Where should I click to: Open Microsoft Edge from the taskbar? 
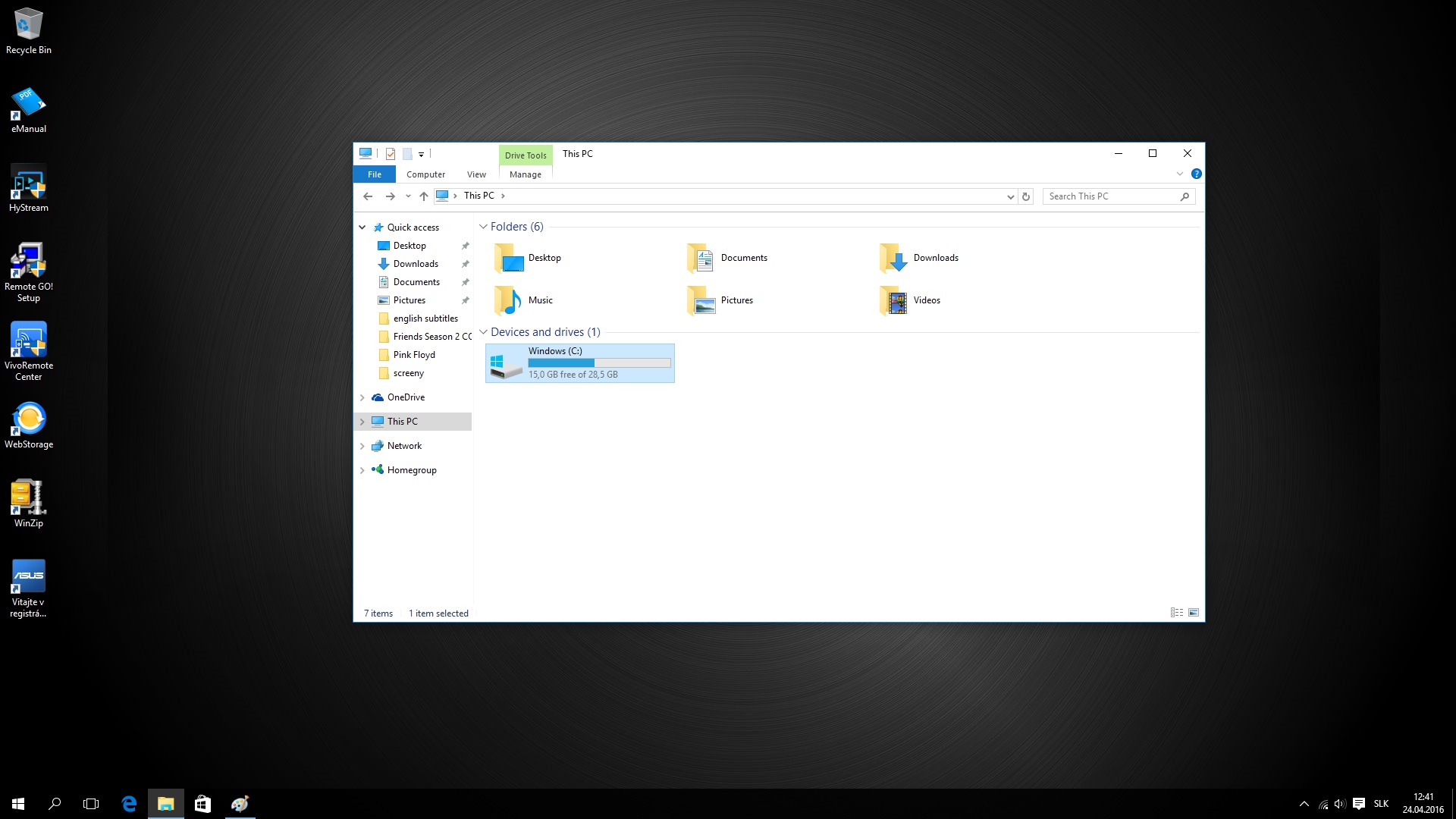tap(129, 804)
